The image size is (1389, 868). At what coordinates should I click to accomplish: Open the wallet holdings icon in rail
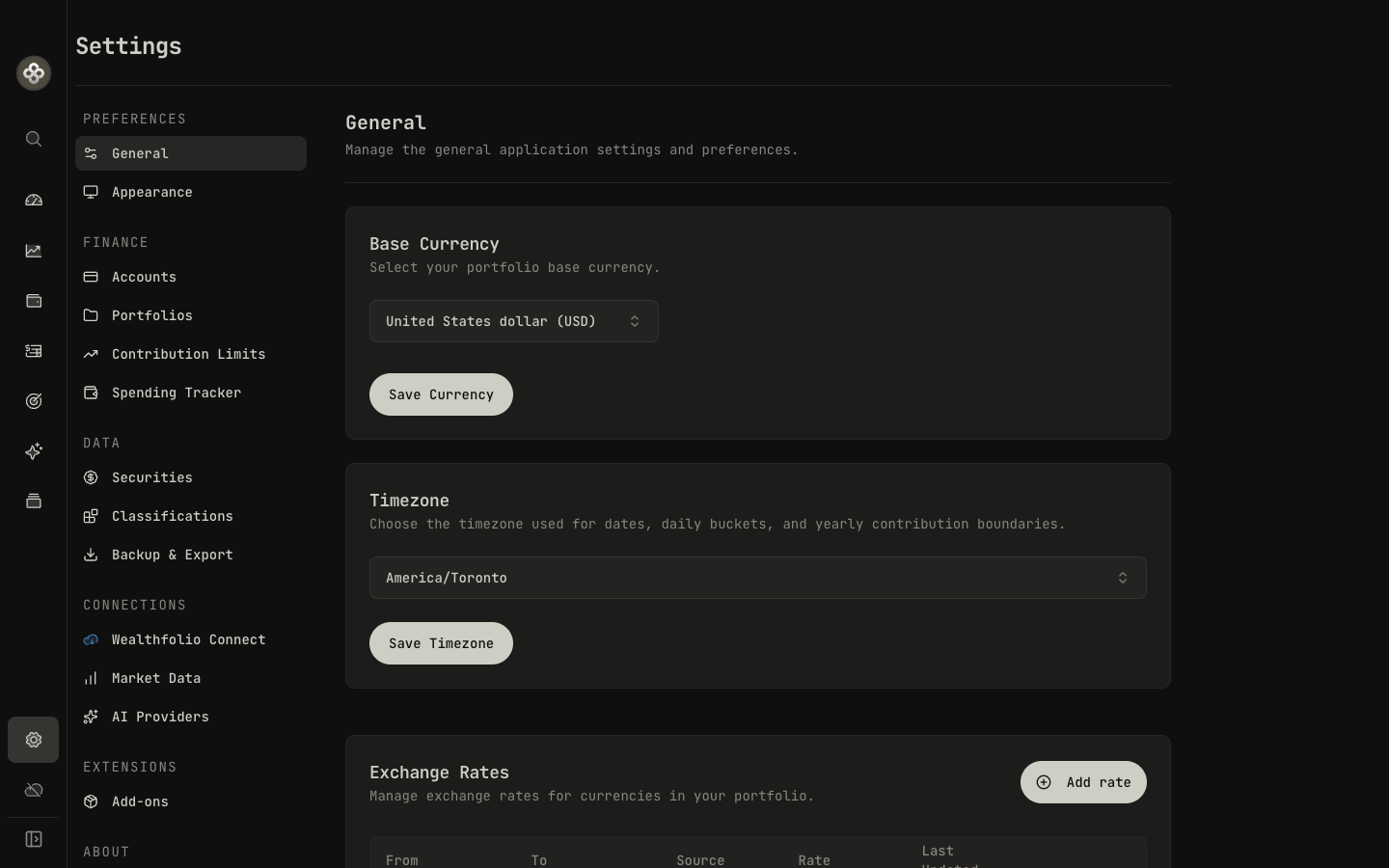pyautogui.click(x=34, y=301)
